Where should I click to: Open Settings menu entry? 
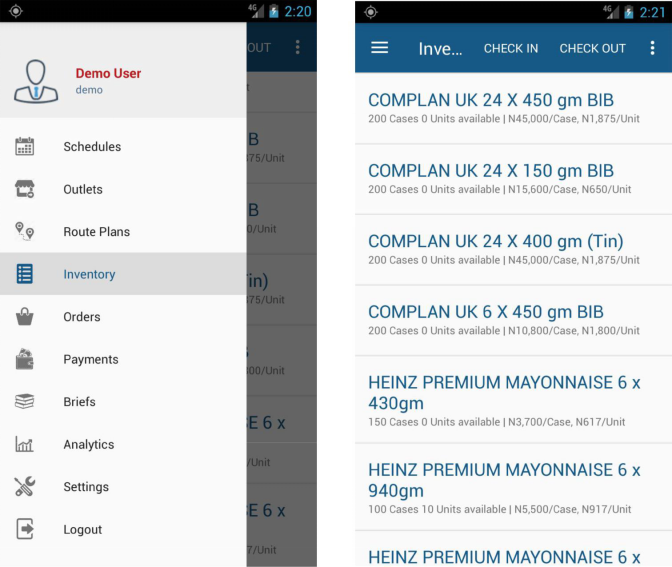coord(86,487)
